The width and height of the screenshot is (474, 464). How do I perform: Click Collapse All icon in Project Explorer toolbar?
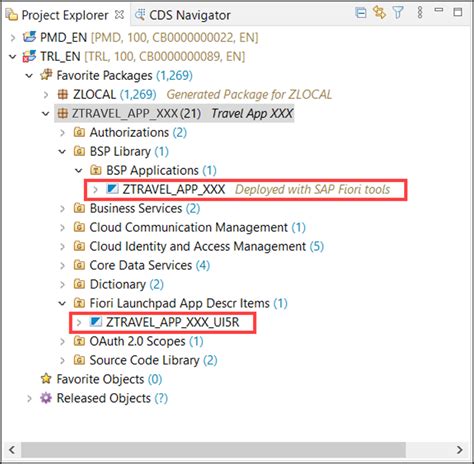[x=361, y=13]
